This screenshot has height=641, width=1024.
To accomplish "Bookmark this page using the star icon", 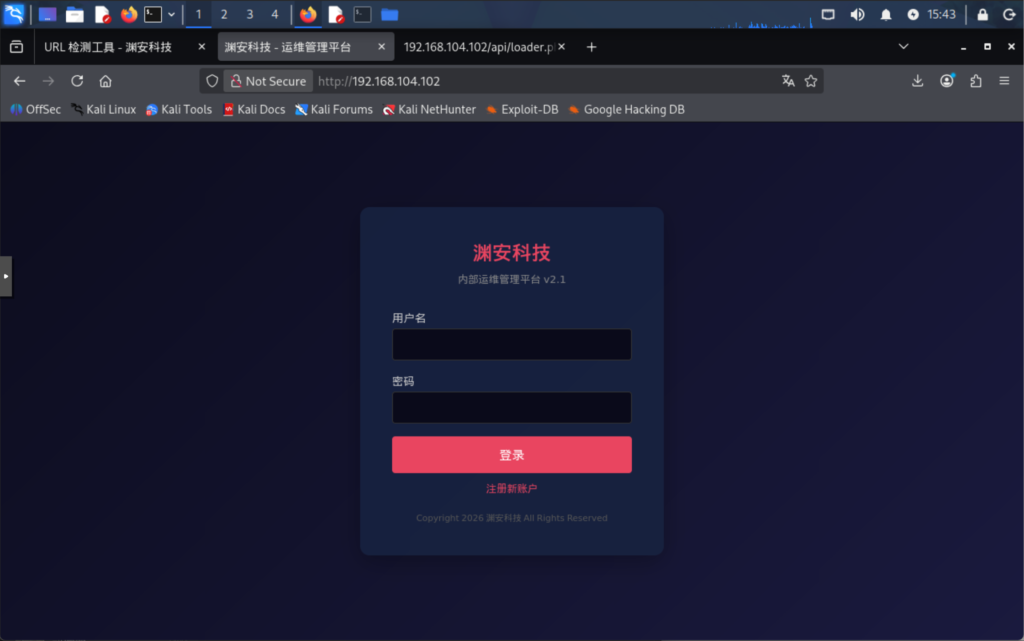I will click(811, 81).
